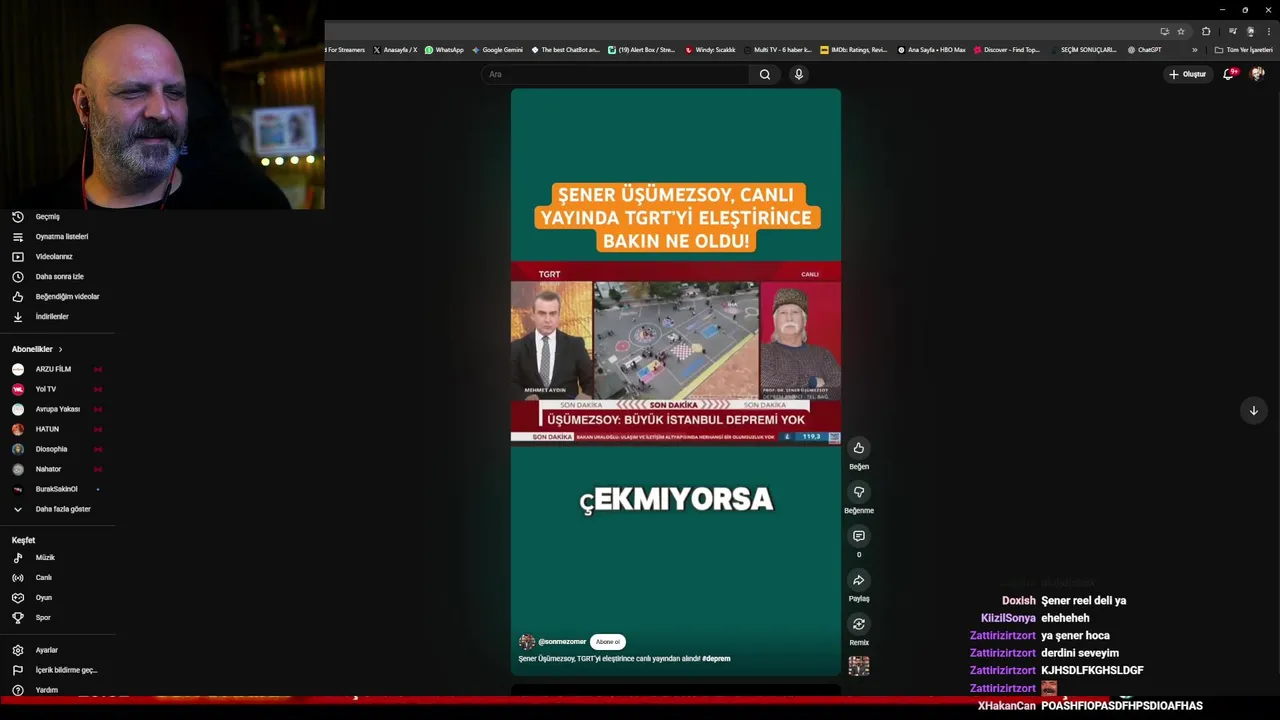The height and width of the screenshot is (720, 1280).
Task: Open ChatGPT bookmark
Action: [x=1144, y=50]
